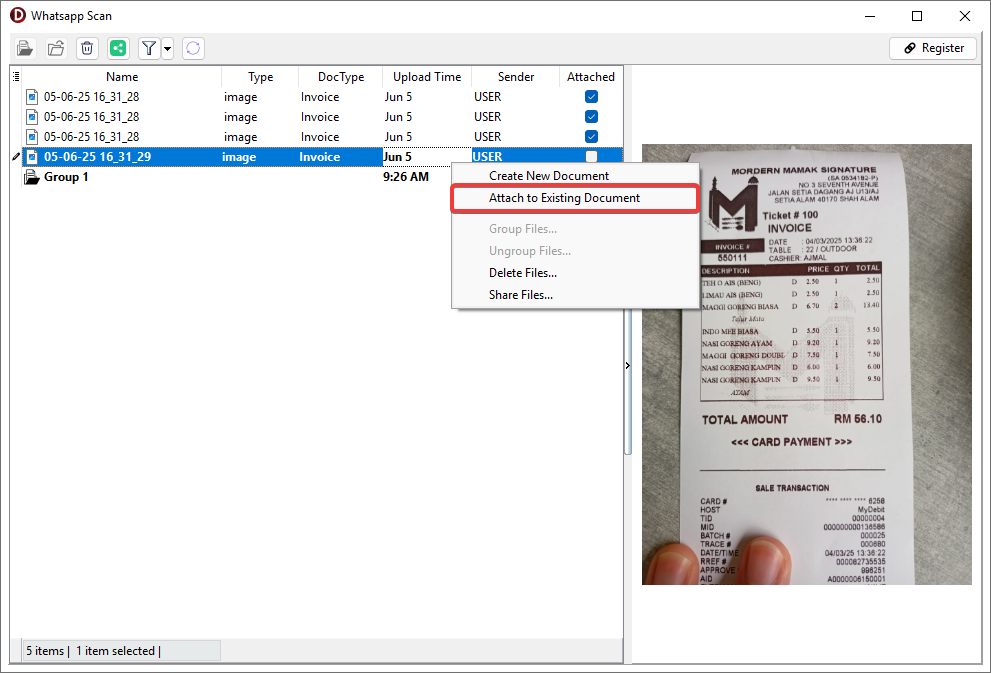Click the Group 1 folder icon
This screenshot has height=673, width=991.
tap(32, 177)
